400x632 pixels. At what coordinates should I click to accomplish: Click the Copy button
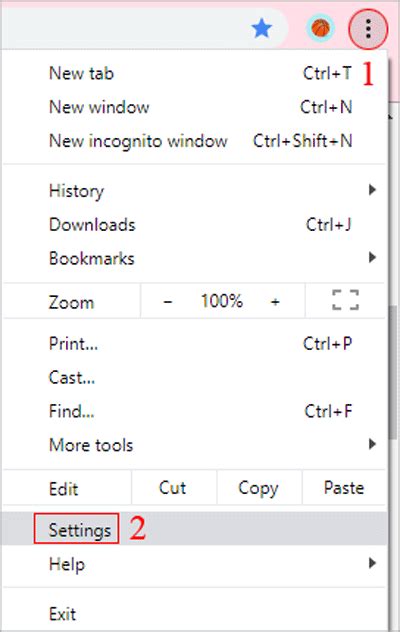point(259,488)
